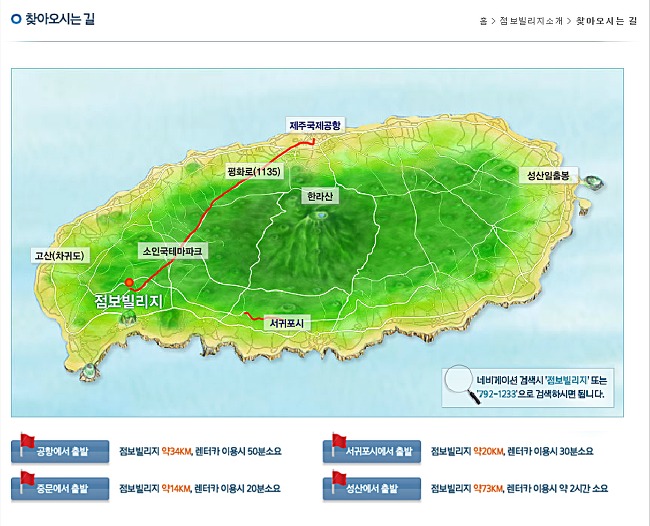This screenshot has width=650, height=526.
Task: Click the 약34KM distance text
Action: [176, 451]
